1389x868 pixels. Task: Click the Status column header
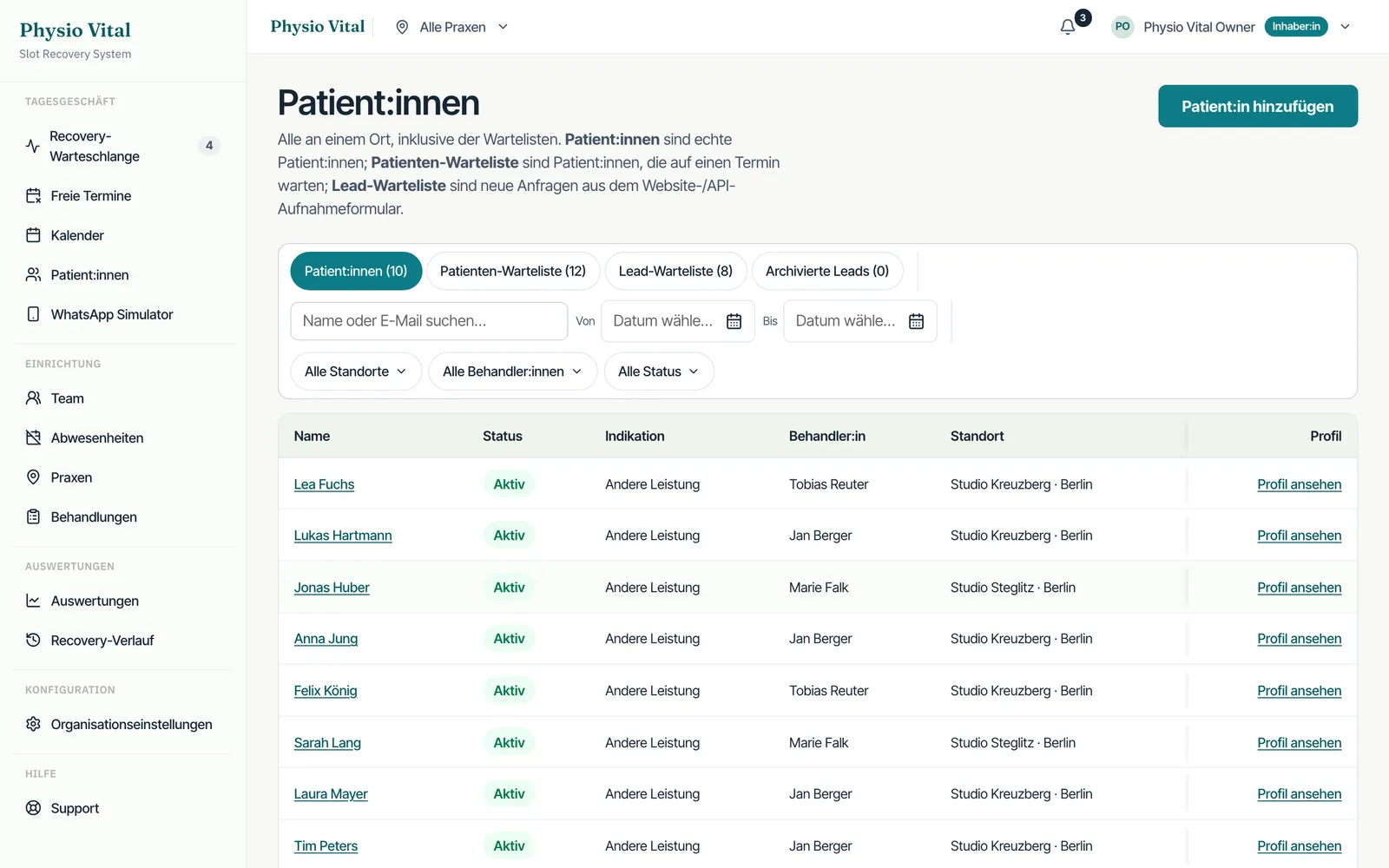[x=503, y=437]
